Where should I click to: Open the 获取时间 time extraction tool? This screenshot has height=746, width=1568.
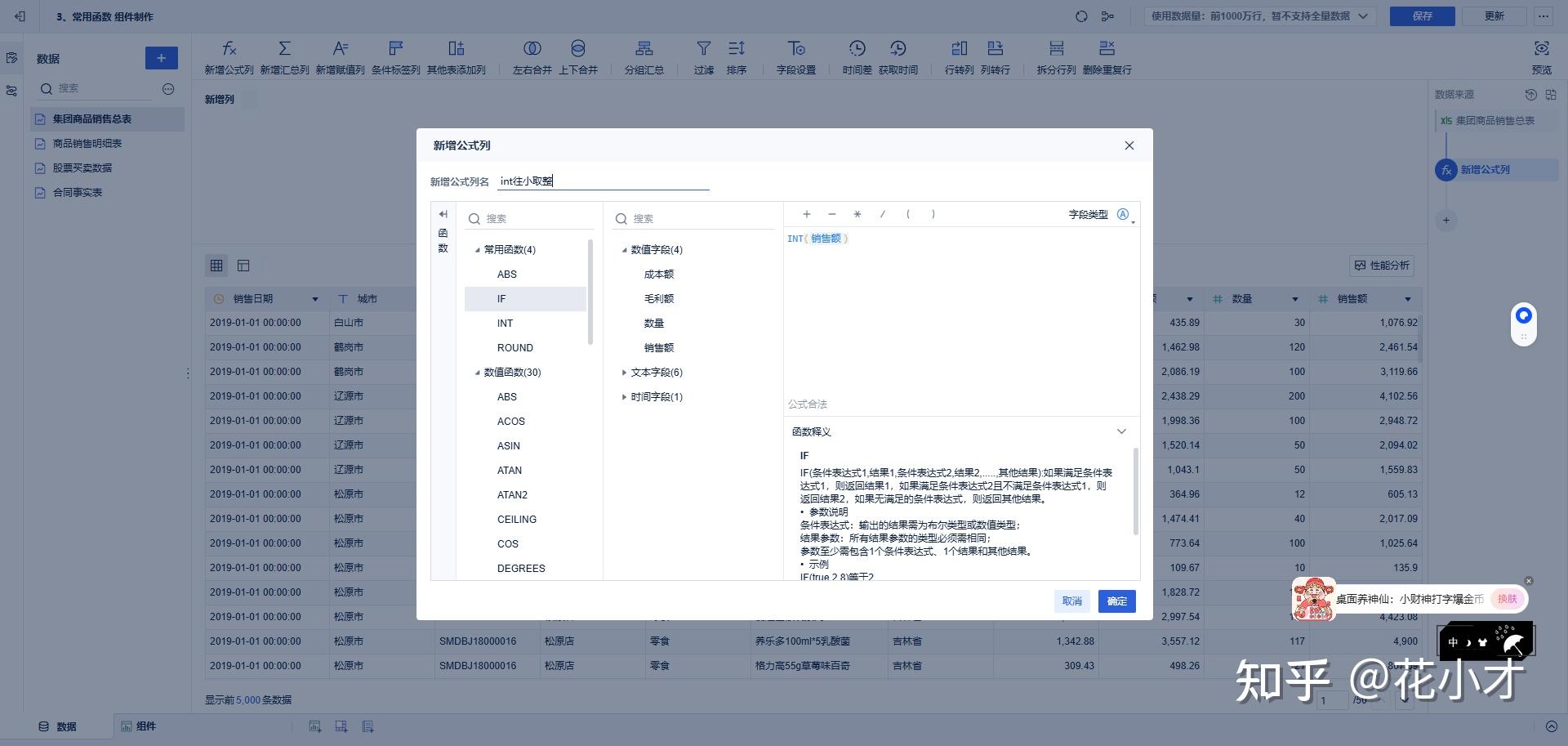(x=898, y=56)
